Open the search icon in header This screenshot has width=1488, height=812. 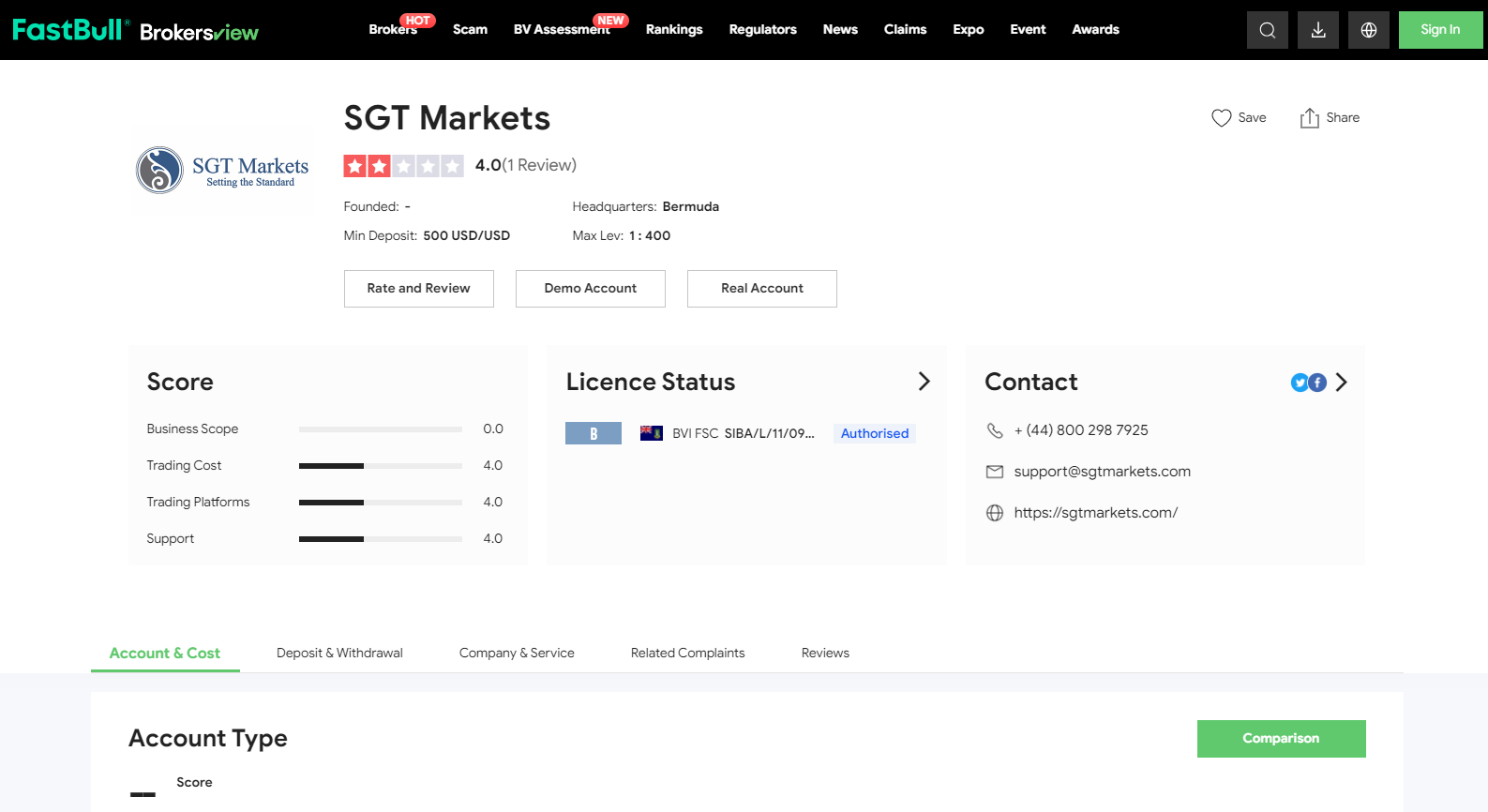click(1267, 30)
